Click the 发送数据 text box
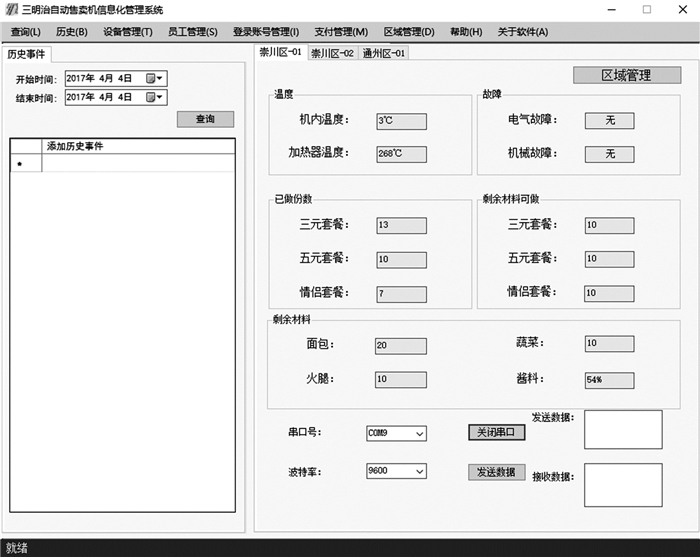Viewport: 700px width, 557px height. coord(623,430)
